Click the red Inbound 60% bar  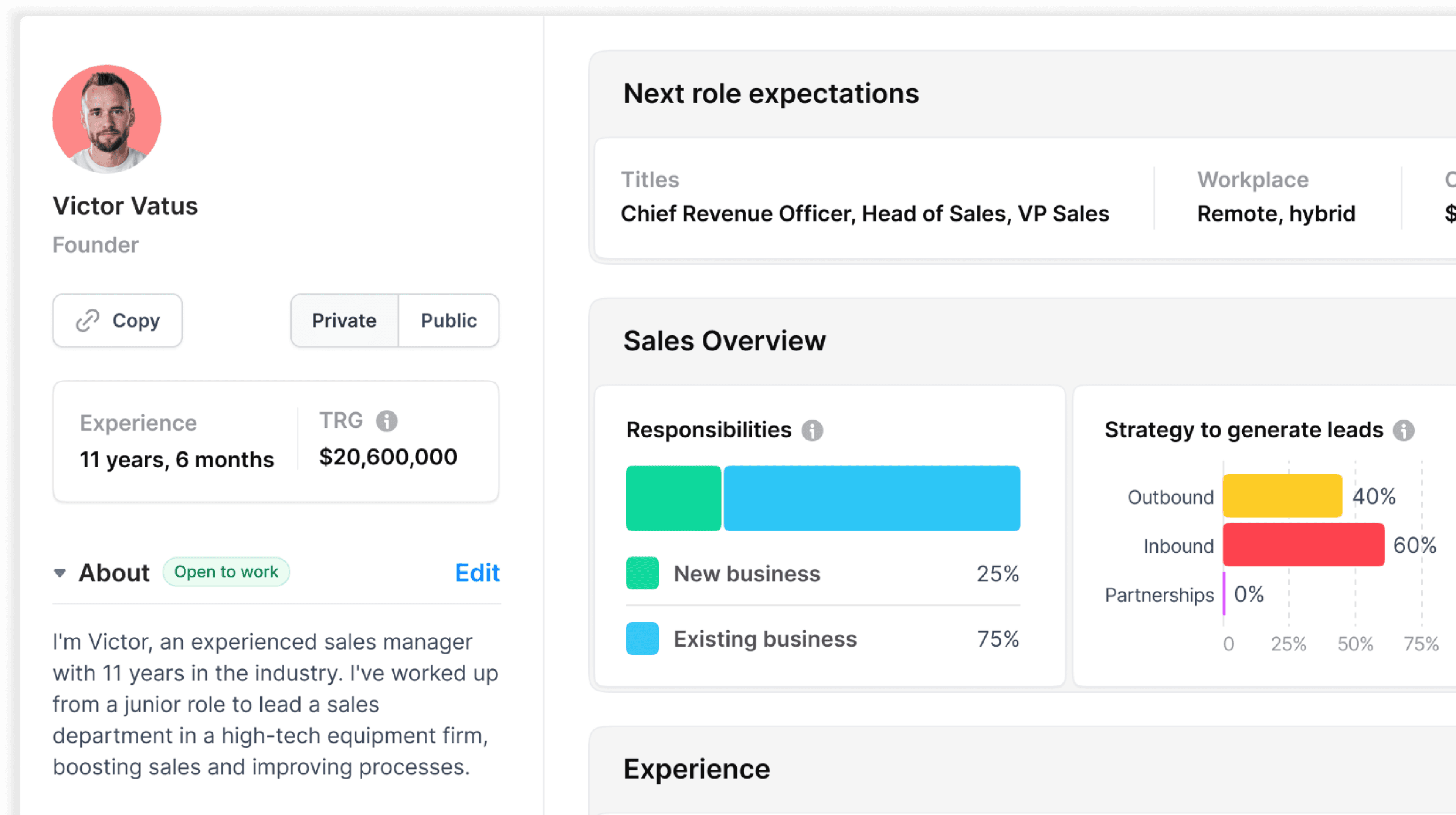click(1304, 545)
